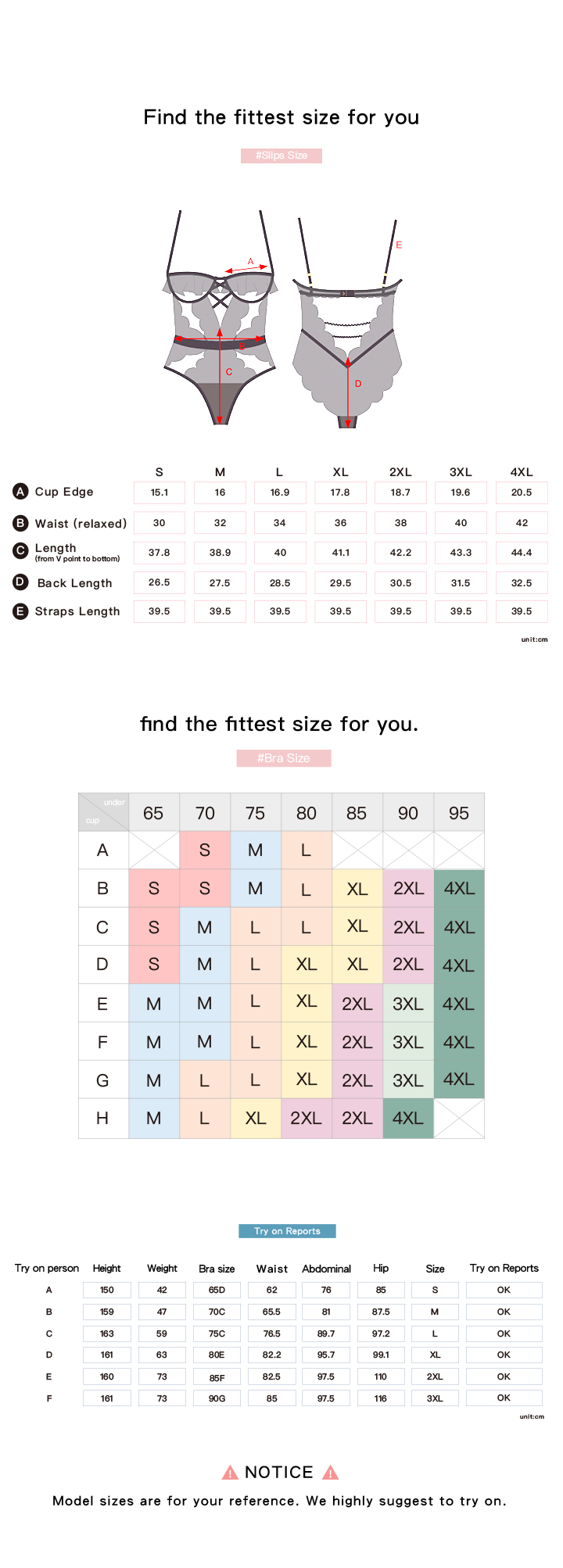This screenshot has height=1568, width=563.
Task: Click Bra size 90G for try-on person F
Action: click(x=217, y=1398)
